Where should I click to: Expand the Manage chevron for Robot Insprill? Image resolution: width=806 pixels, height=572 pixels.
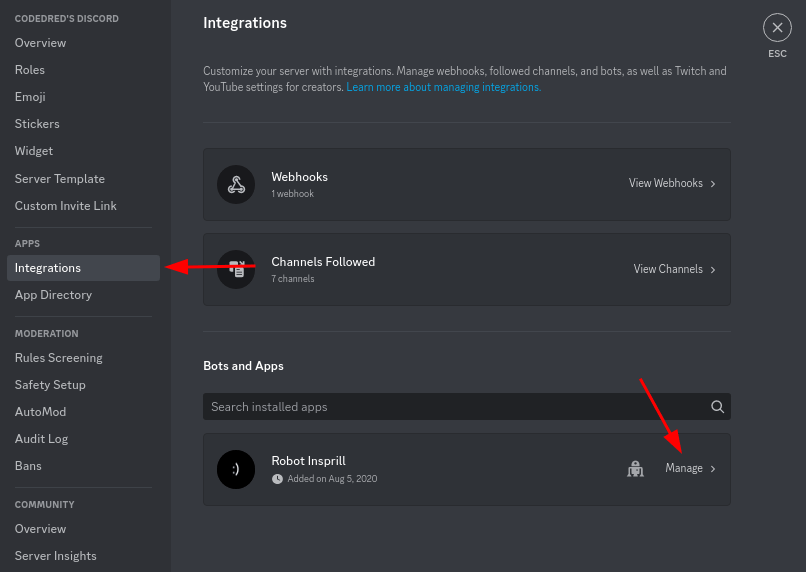(x=713, y=469)
